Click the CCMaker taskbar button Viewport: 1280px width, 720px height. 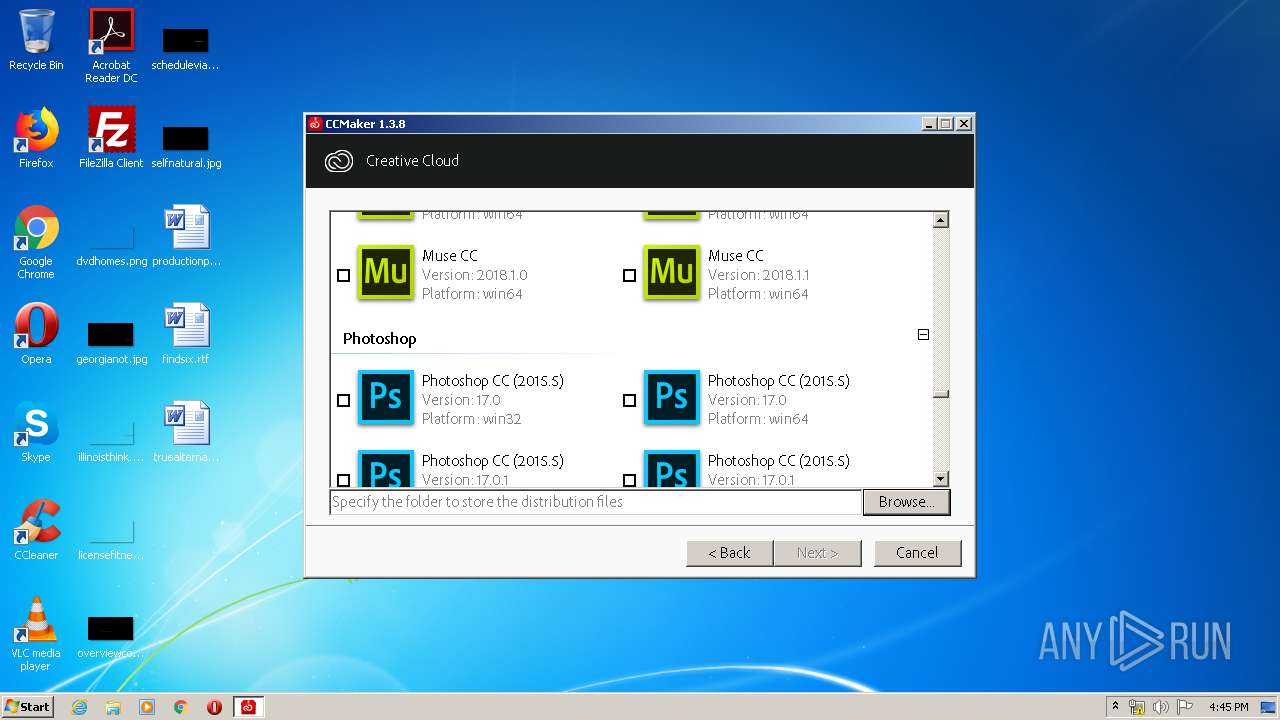[248, 707]
